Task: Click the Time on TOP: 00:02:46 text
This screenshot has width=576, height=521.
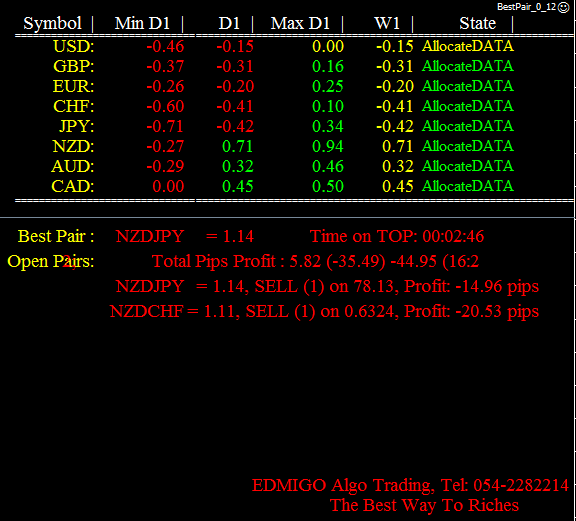Action: tap(397, 236)
